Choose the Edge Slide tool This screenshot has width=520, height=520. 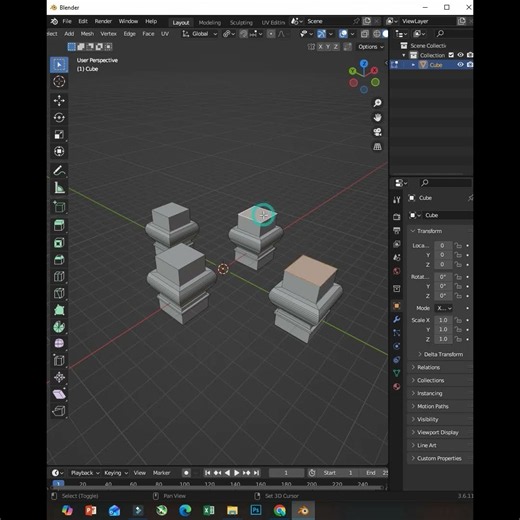pos(59,361)
